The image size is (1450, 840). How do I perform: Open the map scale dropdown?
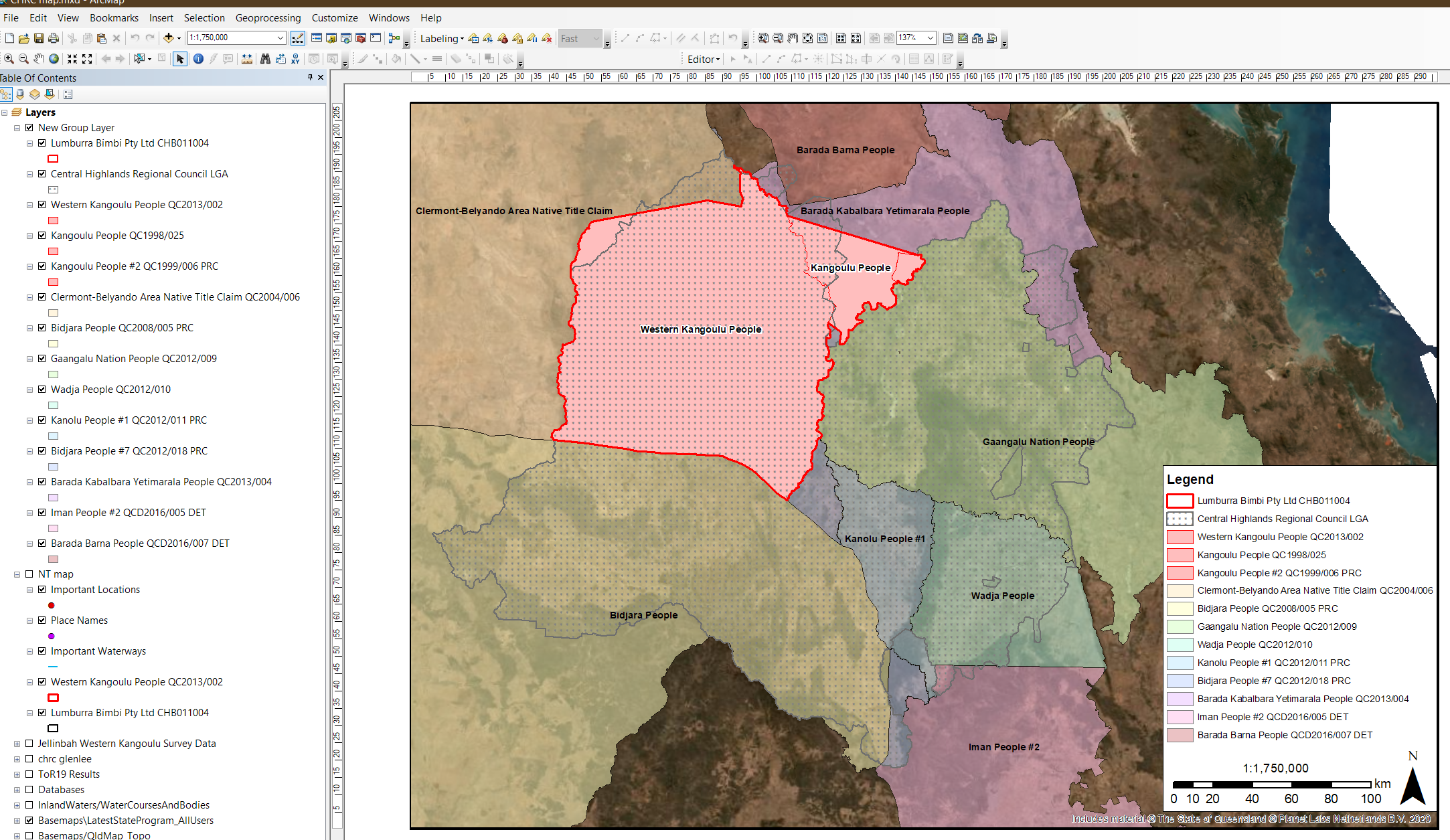click(x=281, y=38)
